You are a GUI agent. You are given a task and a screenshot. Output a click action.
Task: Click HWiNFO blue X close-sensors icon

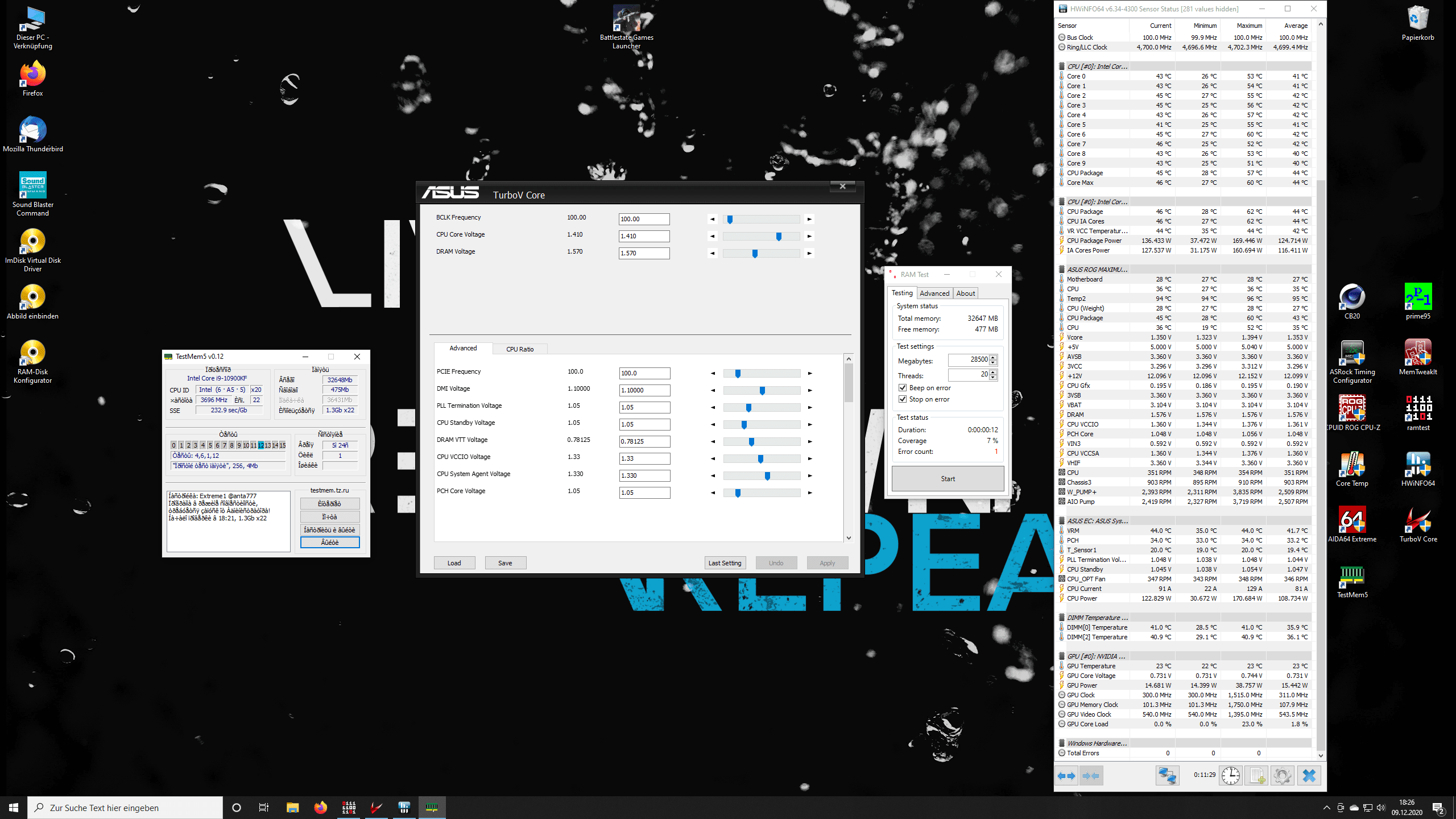pyautogui.click(x=1309, y=775)
